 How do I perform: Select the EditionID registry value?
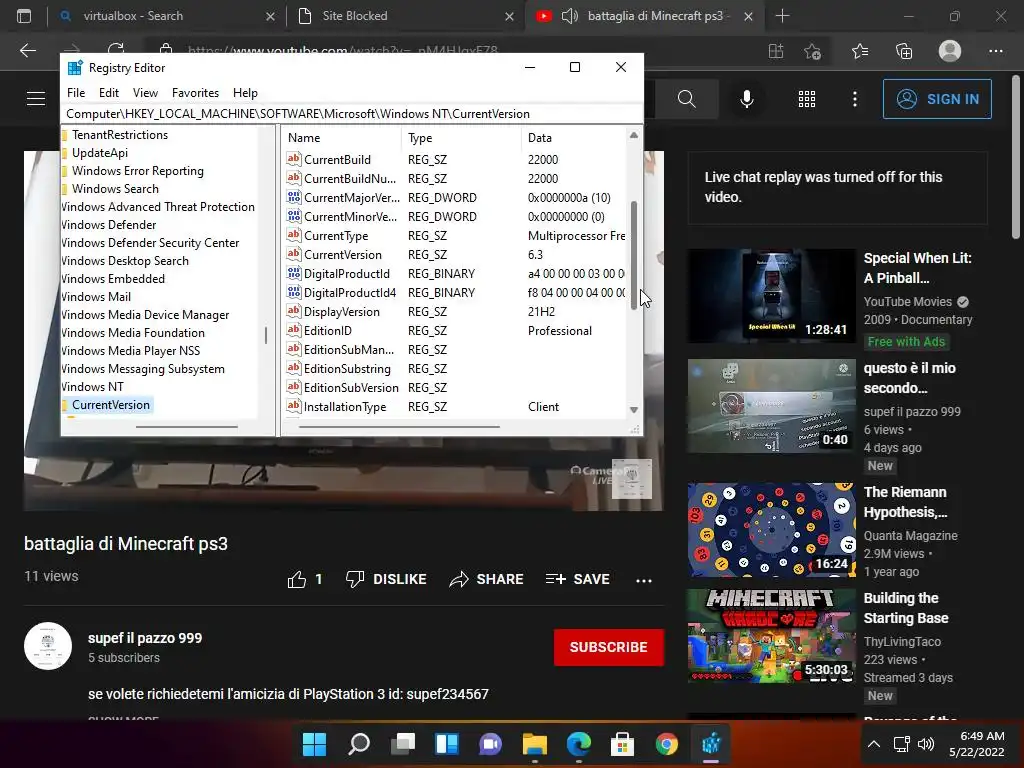(327, 330)
